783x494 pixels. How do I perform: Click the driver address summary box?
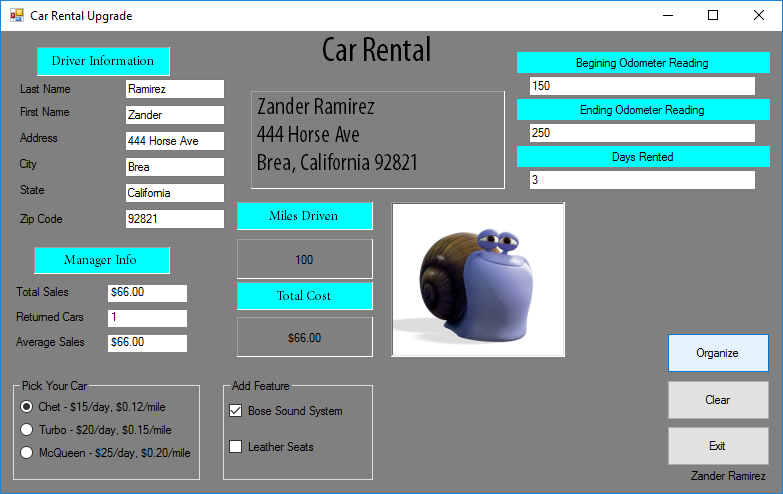(x=378, y=140)
